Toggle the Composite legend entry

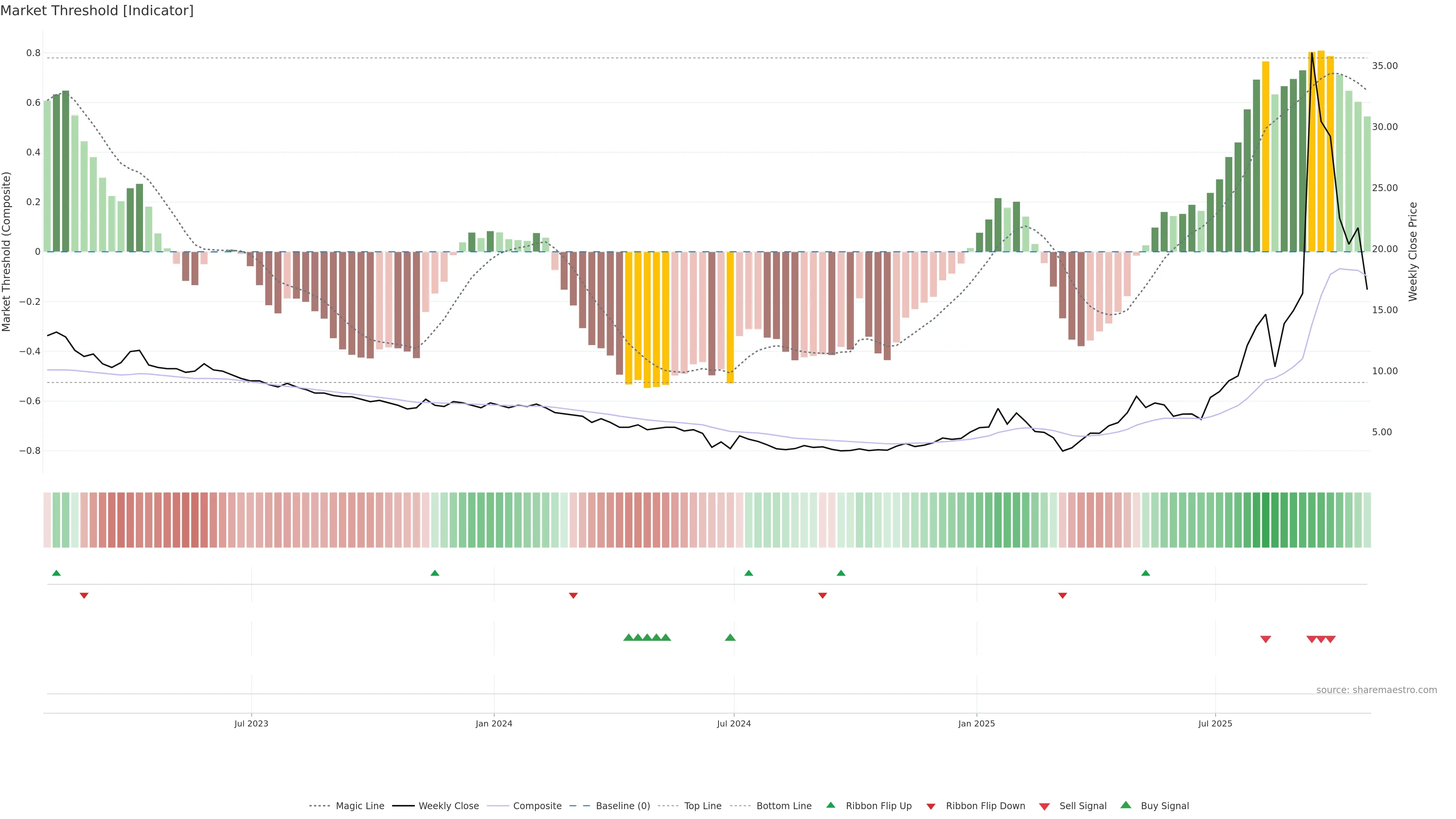point(537,806)
